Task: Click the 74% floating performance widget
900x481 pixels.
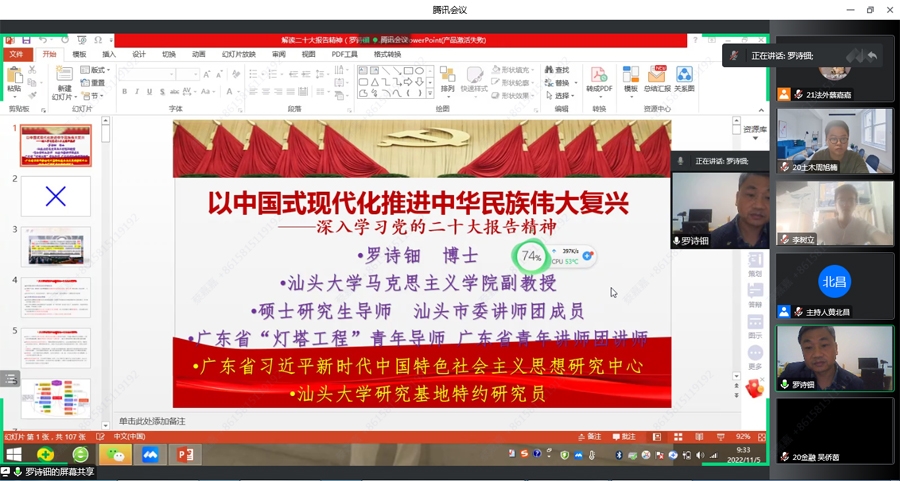Action: tap(531, 257)
